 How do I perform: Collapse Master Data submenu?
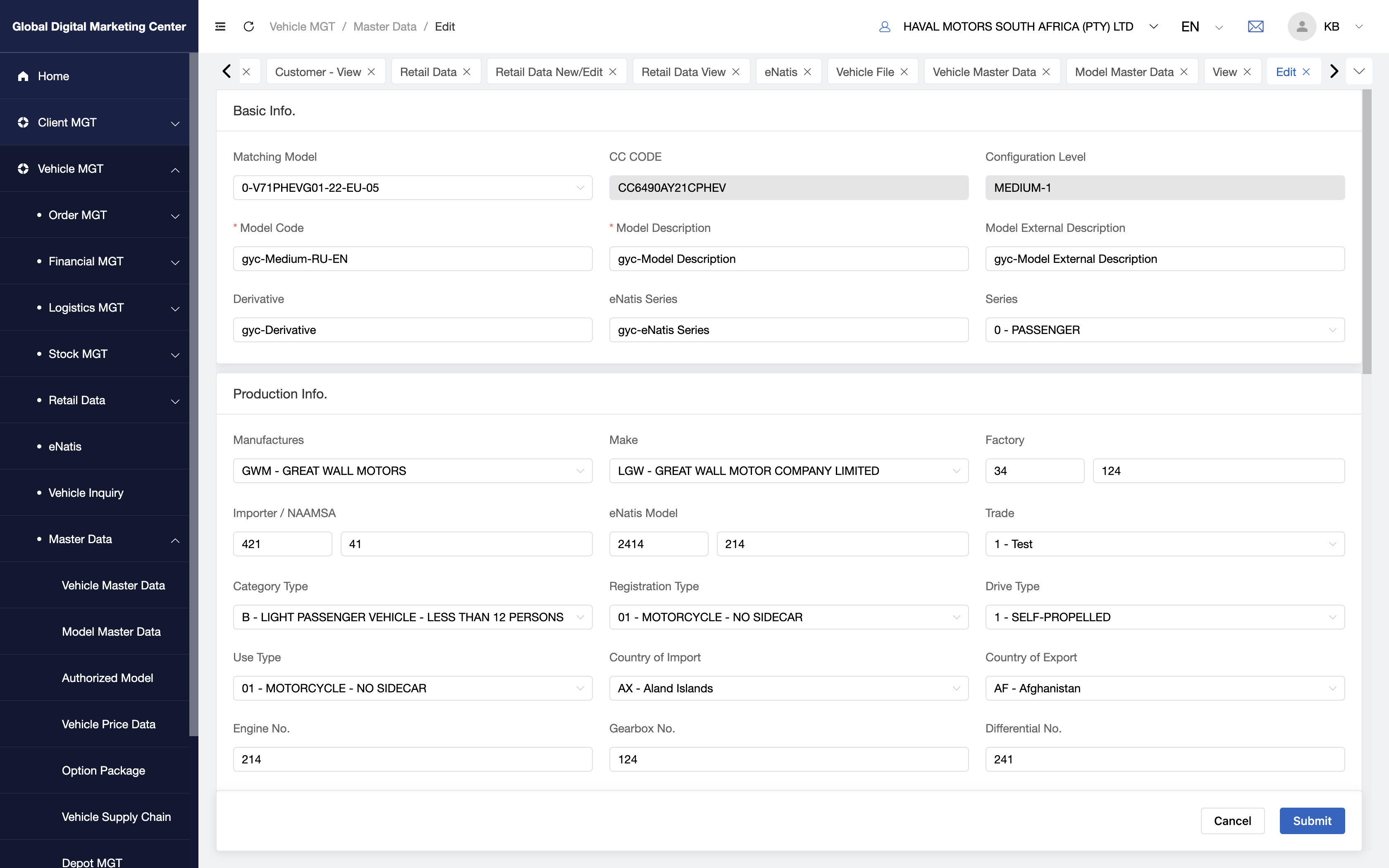pos(95,539)
